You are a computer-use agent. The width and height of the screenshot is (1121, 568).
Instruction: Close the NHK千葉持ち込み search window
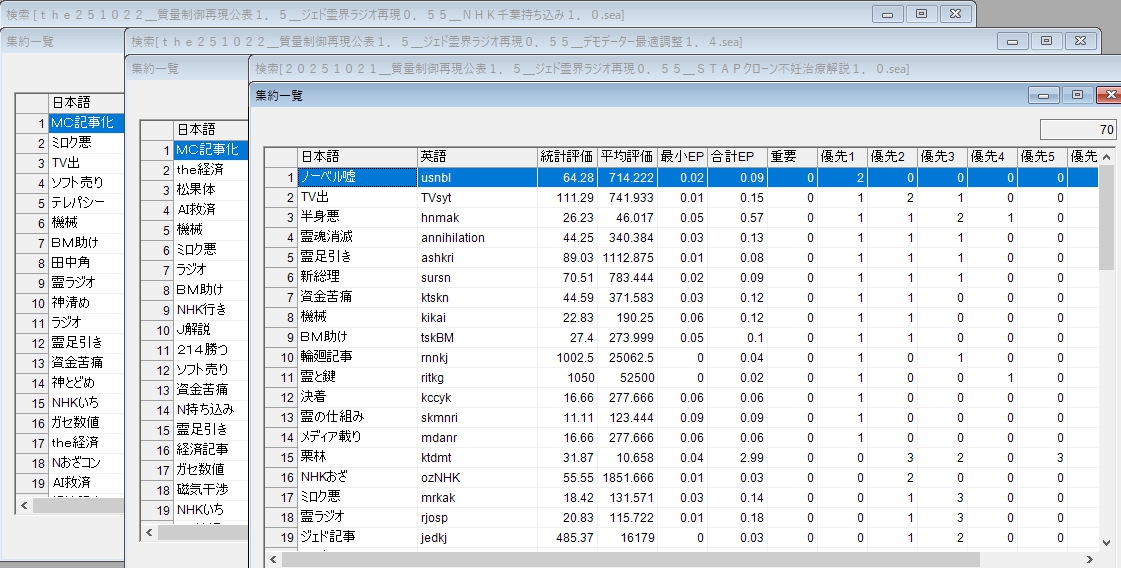[955, 14]
